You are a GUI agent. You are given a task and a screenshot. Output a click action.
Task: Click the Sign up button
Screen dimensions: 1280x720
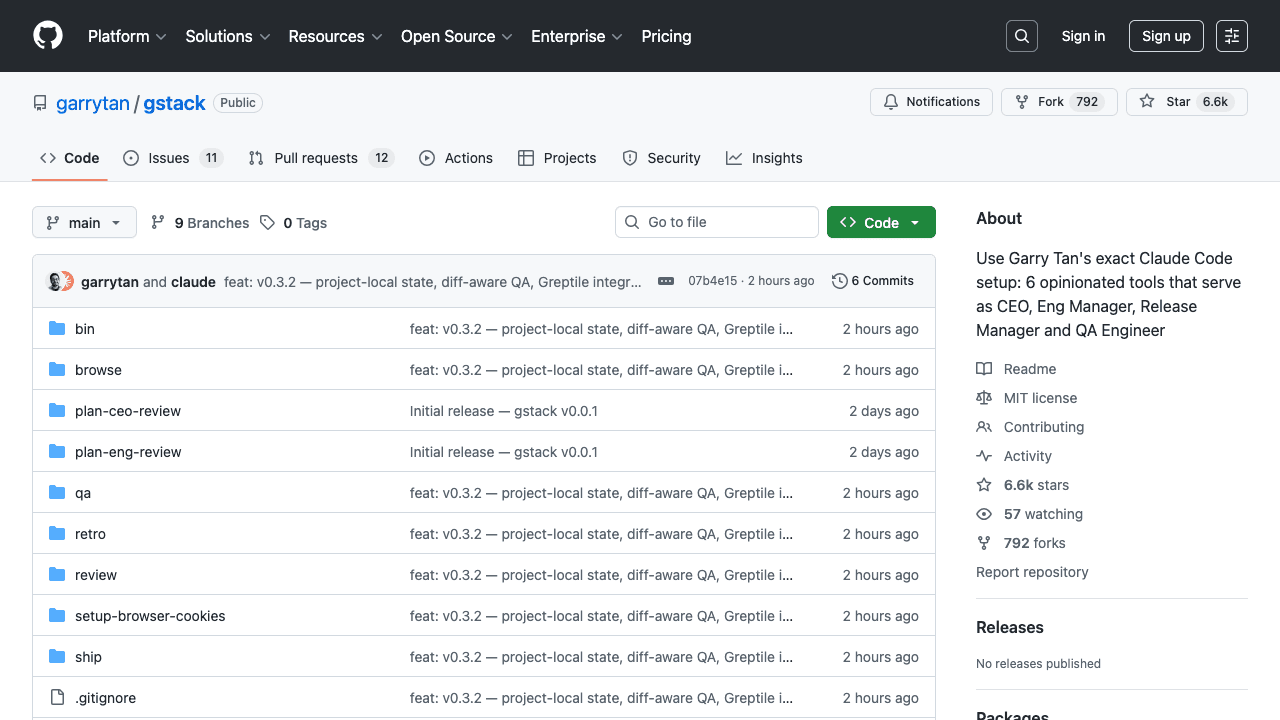point(1166,35)
